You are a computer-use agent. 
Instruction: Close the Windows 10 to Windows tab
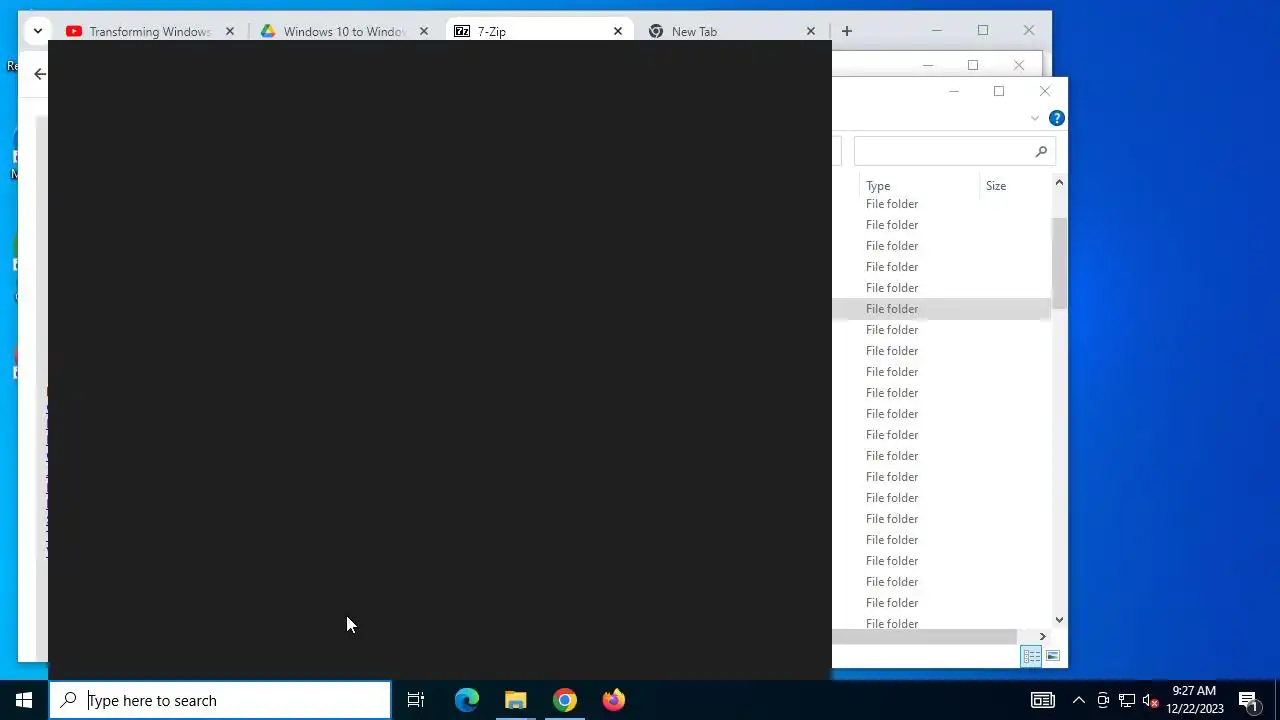tap(424, 32)
